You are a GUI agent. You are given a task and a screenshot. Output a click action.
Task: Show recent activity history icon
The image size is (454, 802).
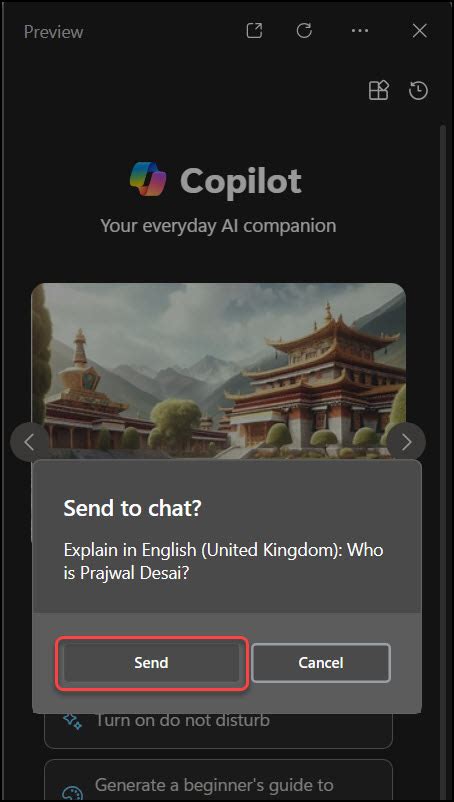click(418, 91)
